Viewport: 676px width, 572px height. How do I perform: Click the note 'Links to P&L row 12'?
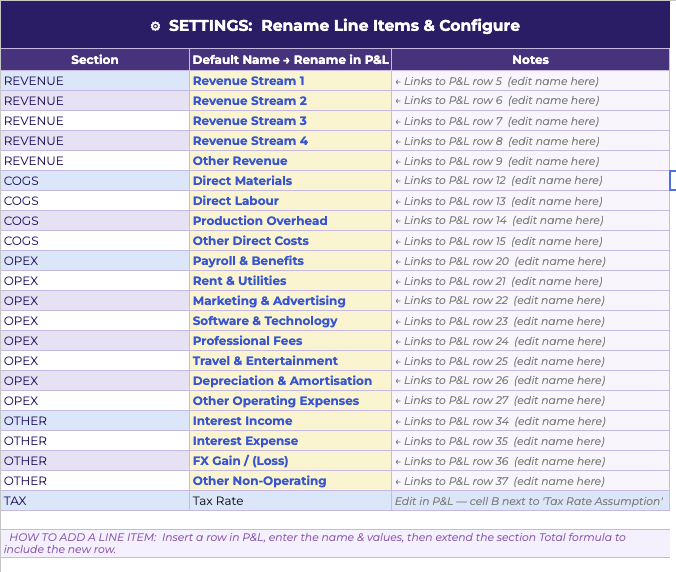point(530,181)
